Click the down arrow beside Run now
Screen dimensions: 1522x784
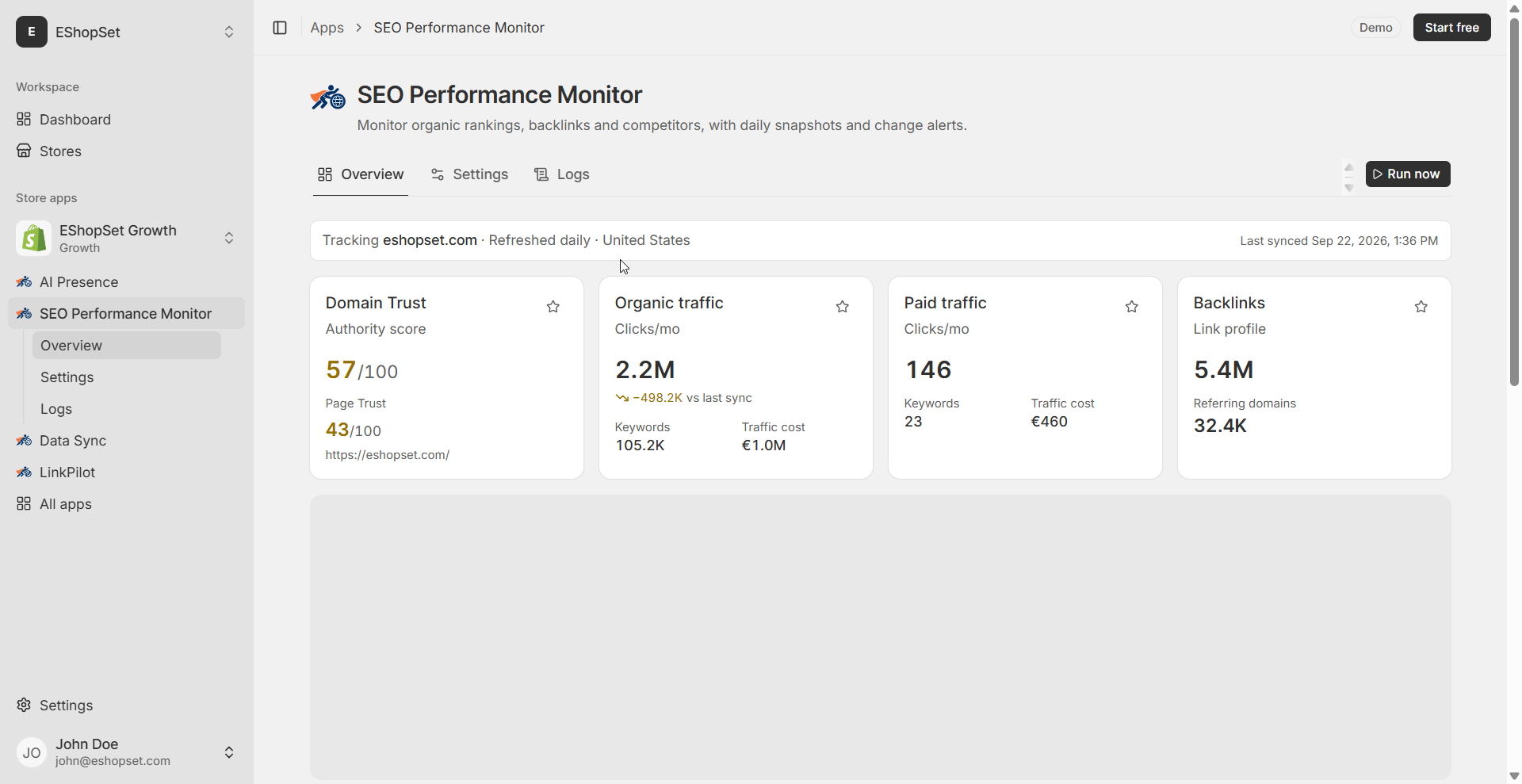click(1349, 188)
